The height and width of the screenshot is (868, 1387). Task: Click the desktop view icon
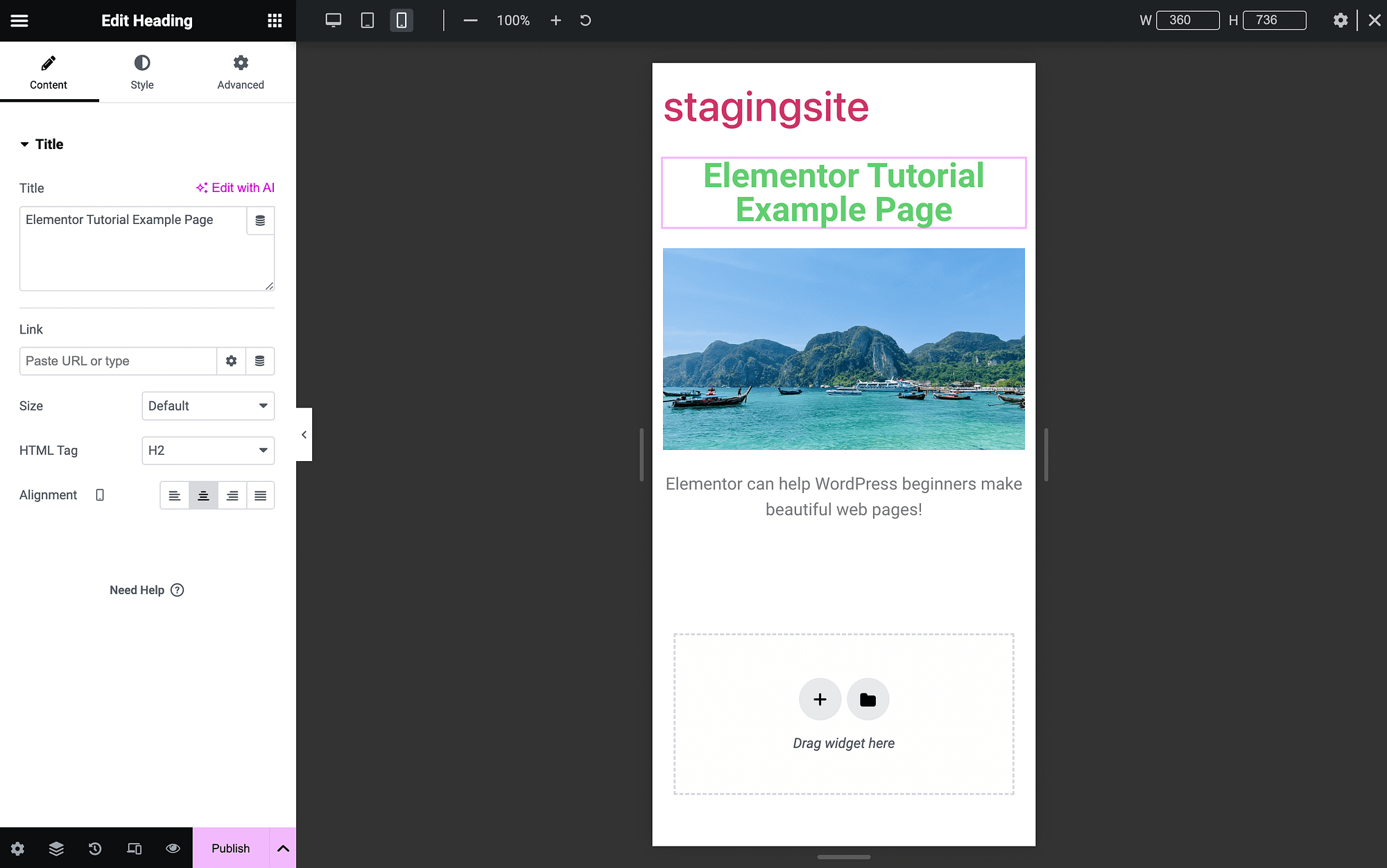[333, 19]
